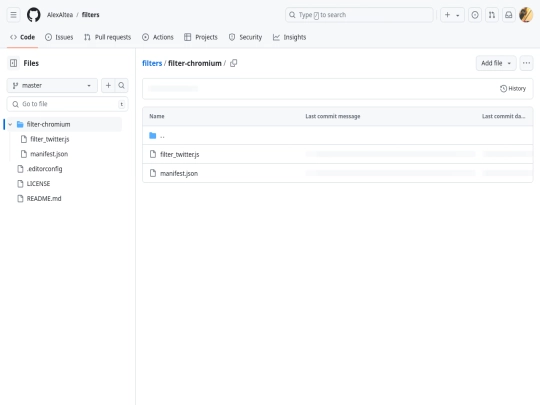
Task: Go to parent directory row
Action: (x=338, y=135)
